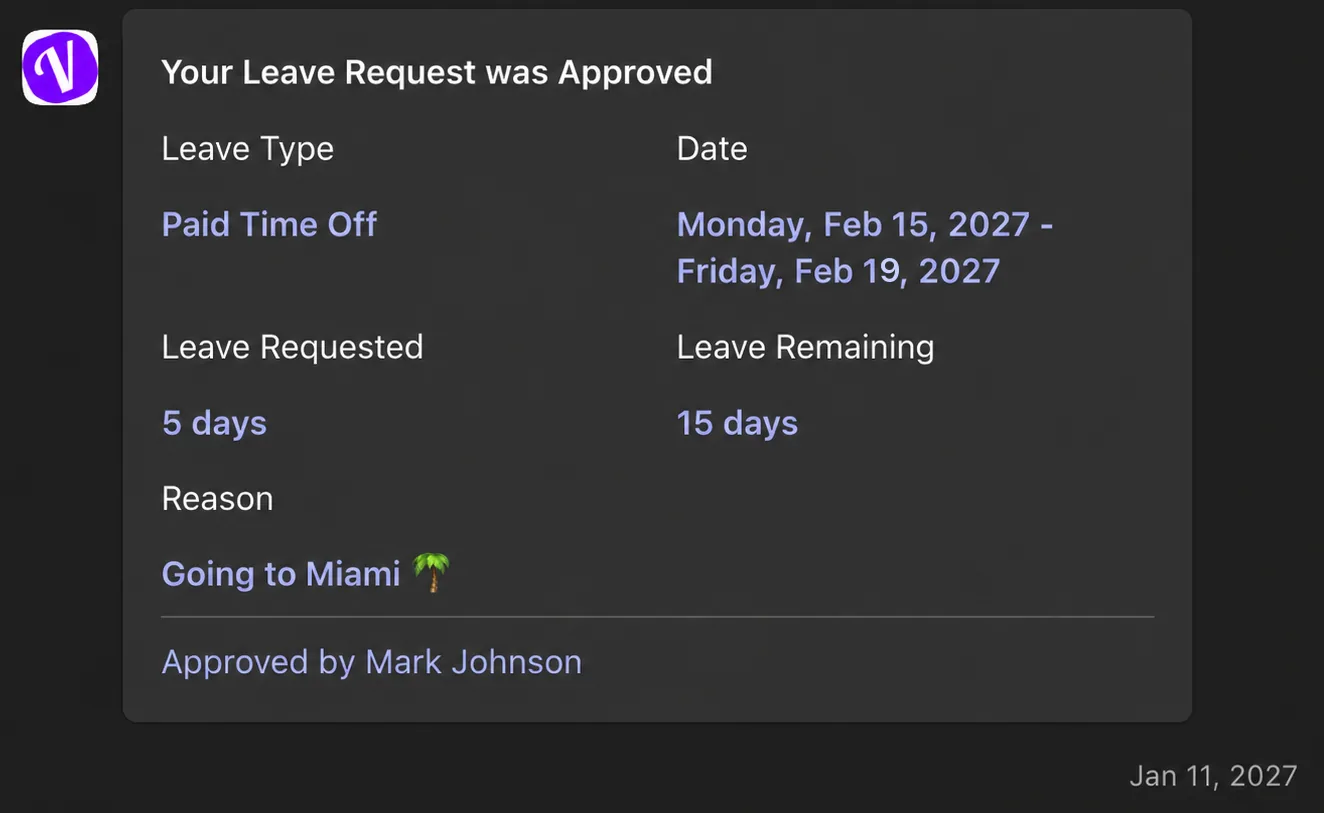Click the 'Date' field label
The height and width of the screenshot is (813, 1324).
click(712, 148)
